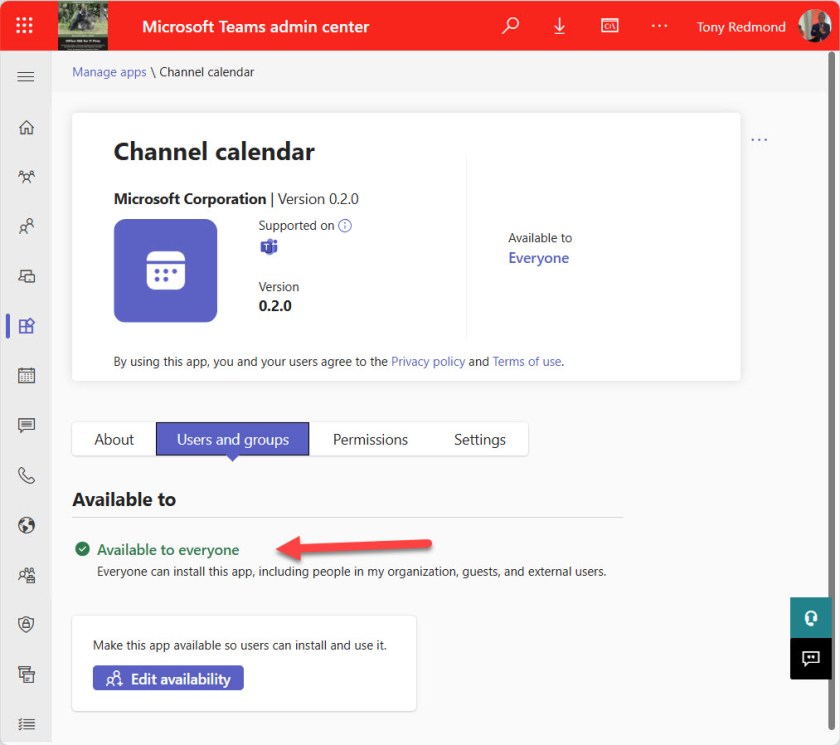Click the Tony Redmond user name
The height and width of the screenshot is (745, 840).
click(x=741, y=27)
